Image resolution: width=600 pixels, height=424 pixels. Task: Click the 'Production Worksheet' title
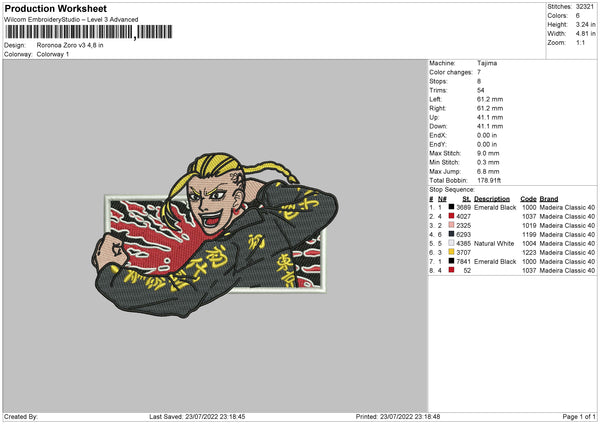click(55, 8)
